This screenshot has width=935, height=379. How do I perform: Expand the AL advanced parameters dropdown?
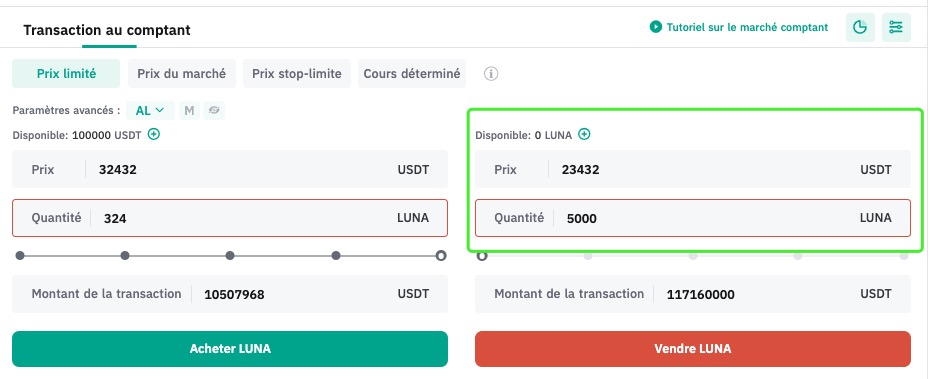click(150, 110)
